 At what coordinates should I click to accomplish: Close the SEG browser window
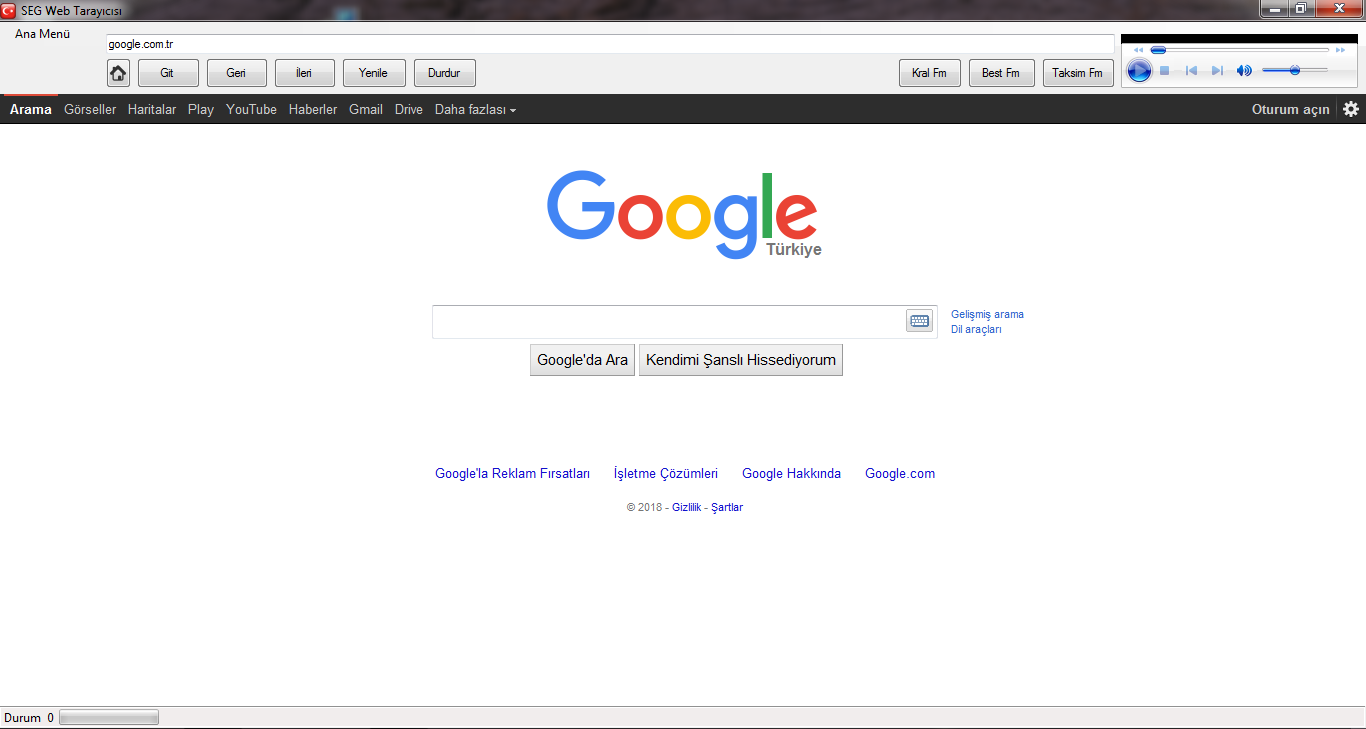point(1339,9)
